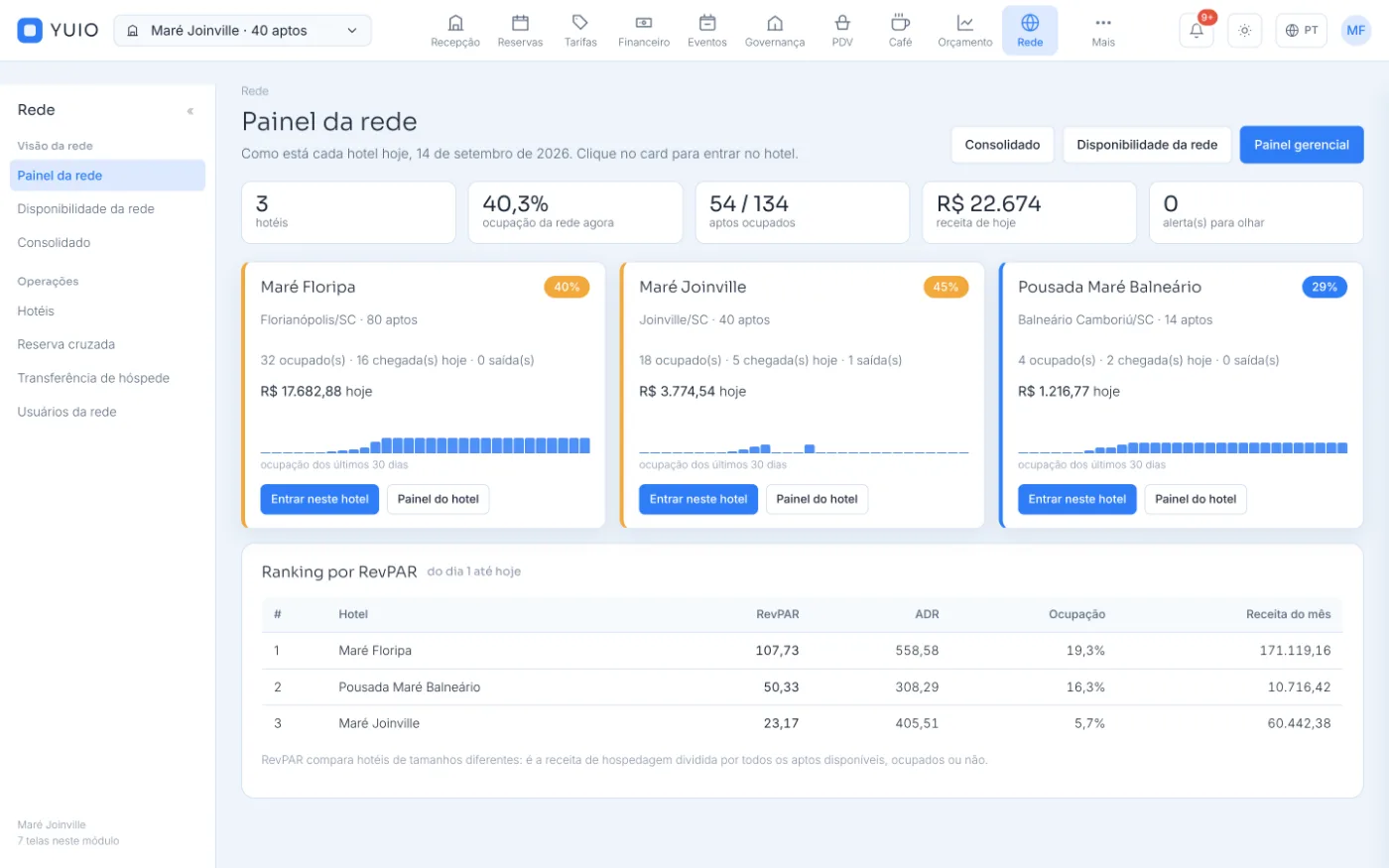Click R$ 17.682,88 hoje in Floripa card
Viewport: 1389px width, 868px height.
pyautogui.click(x=316, y=392)
